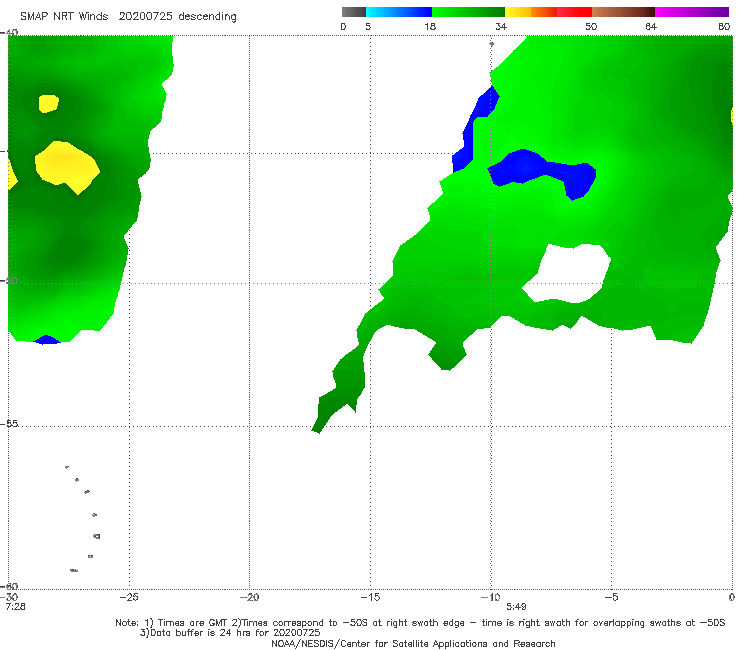Click the "-5" longitude axis label
This screenshot has width=740, height=650.
coord(611,597)
